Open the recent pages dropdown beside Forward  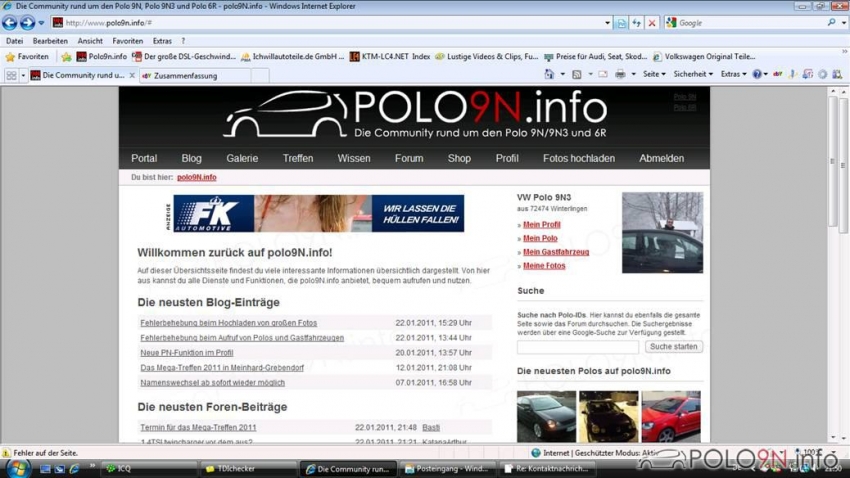tap(41, 23)
